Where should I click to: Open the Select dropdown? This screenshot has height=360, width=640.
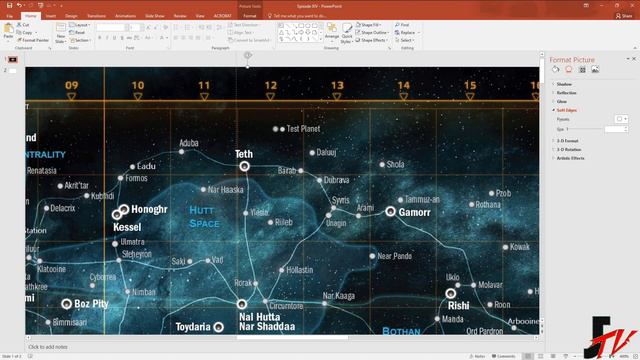[x=405, y=40]
